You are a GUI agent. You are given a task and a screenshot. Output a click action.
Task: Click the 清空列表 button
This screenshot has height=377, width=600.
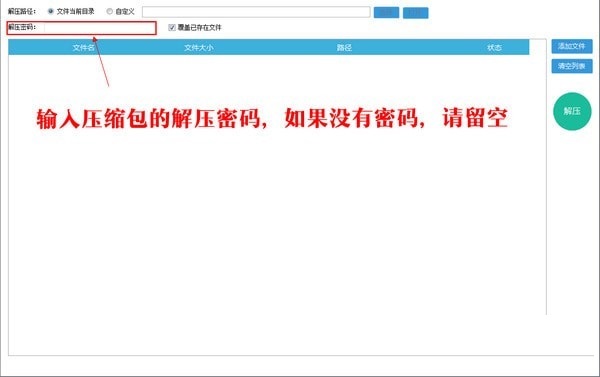click(572, 66)
